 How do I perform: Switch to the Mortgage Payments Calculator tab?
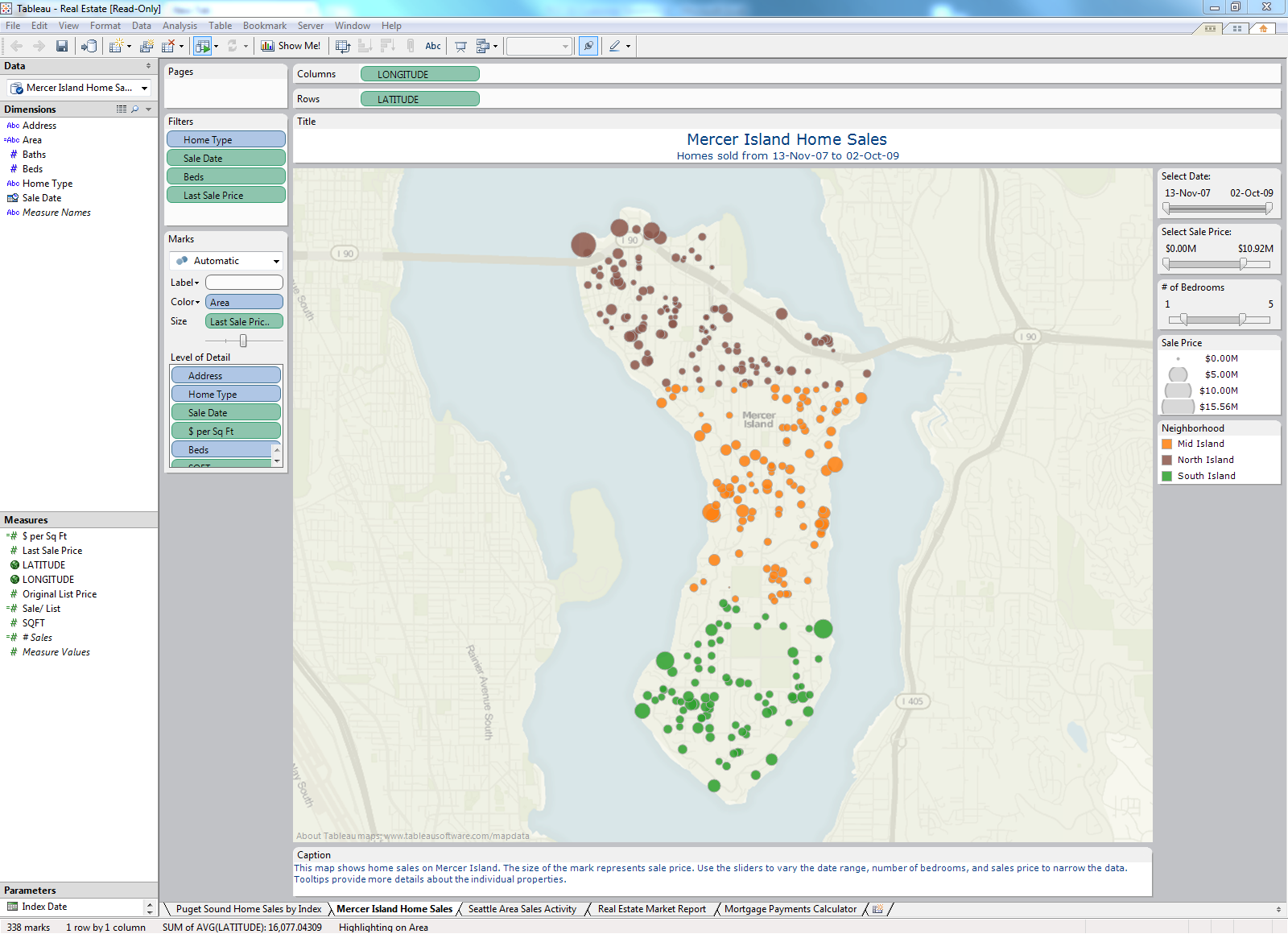tap(790, 909)
